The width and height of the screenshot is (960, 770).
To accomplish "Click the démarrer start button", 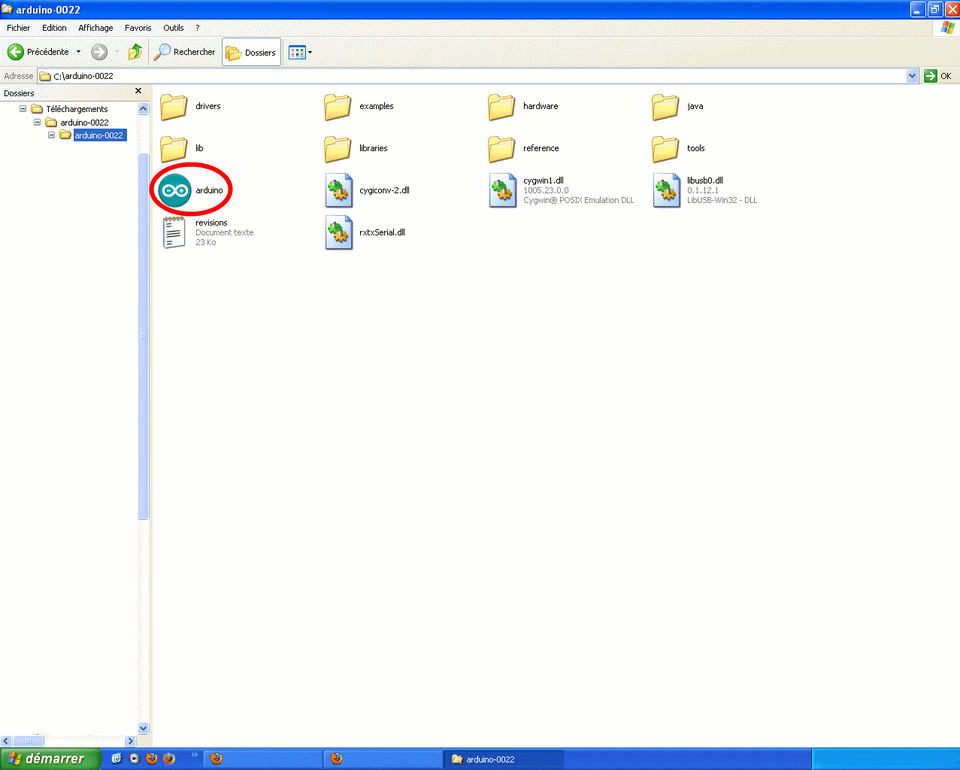I will (x=50, y=759).
